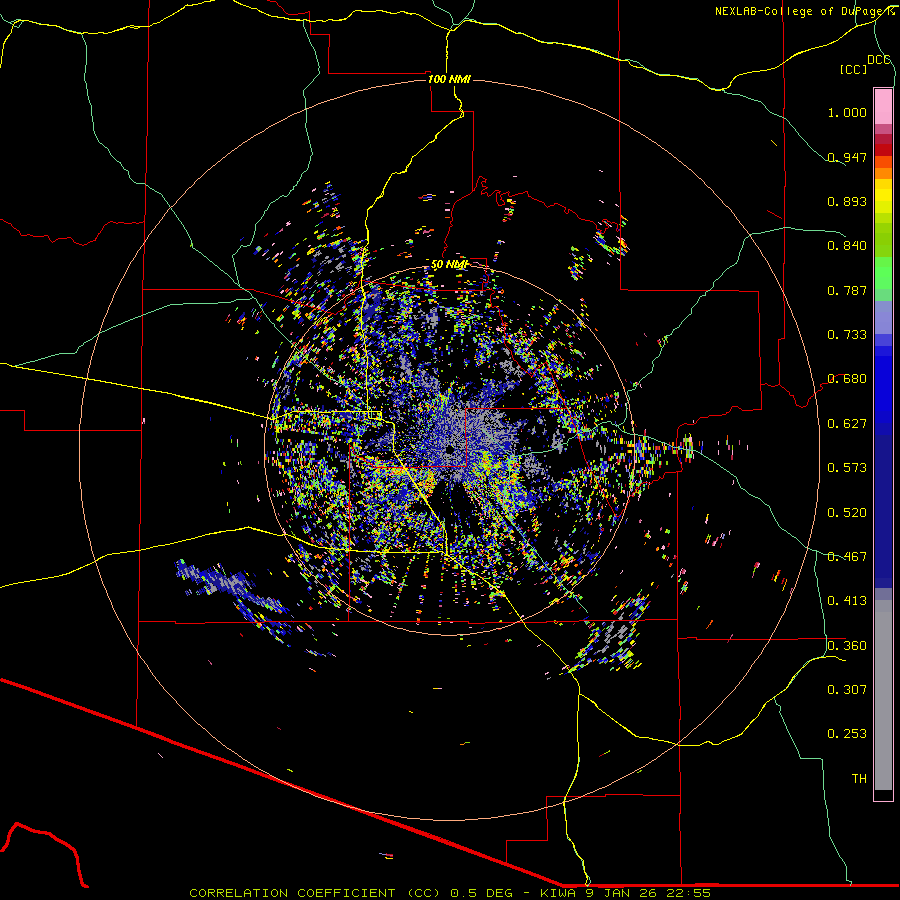Click the 0.307 legend value
Screen dimensions: 900x900
pyautogui.click(x=847, y=690)
